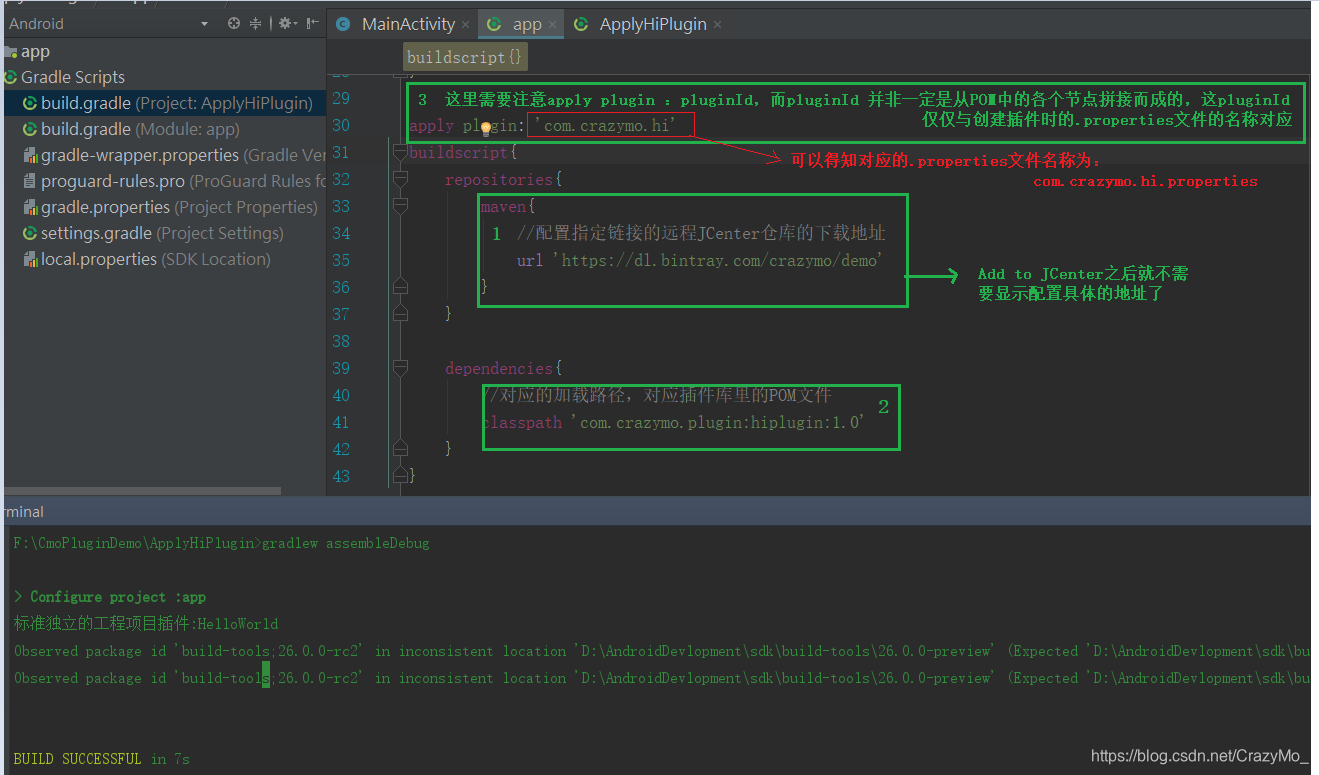Click the gradle icon on ApplyHiPlugin tab
The width and height of the screenshot is (1319, 775).
(x=581, y=24)
